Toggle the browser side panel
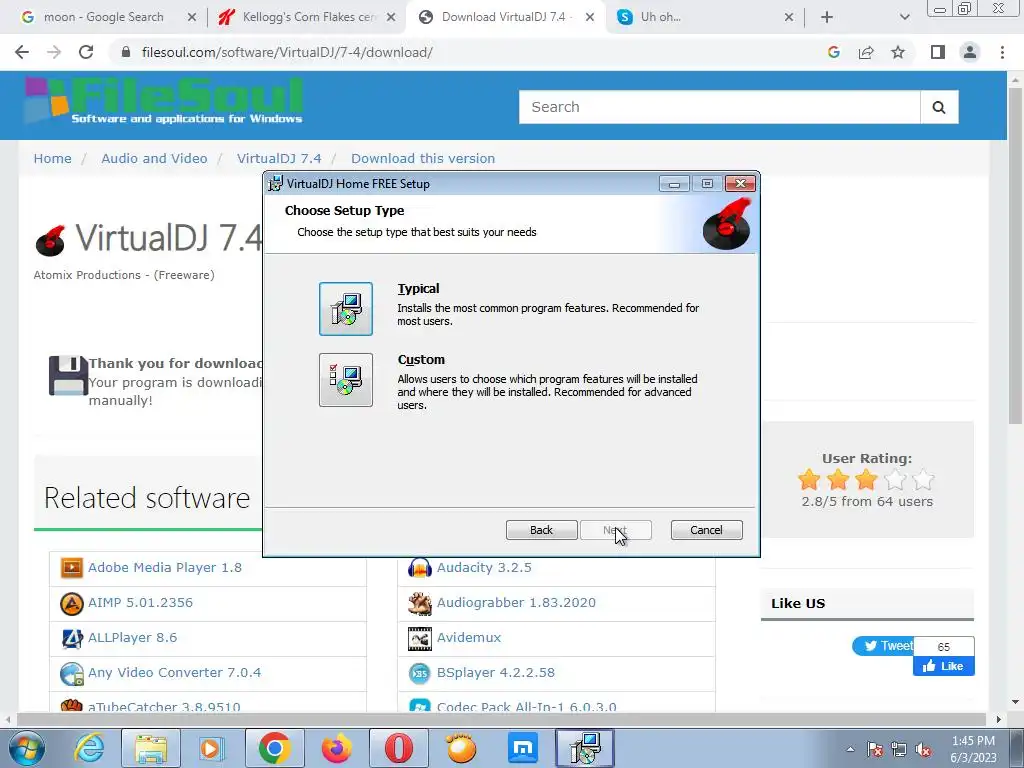Image resolution: width=1024 pixels, height=768 pixels. tap(938, 52)
